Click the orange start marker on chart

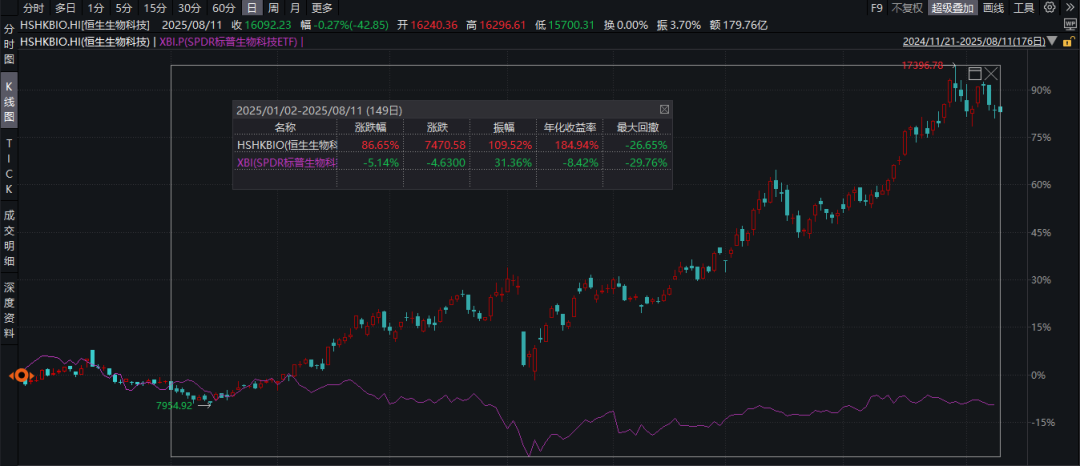[x=21, y=376]
